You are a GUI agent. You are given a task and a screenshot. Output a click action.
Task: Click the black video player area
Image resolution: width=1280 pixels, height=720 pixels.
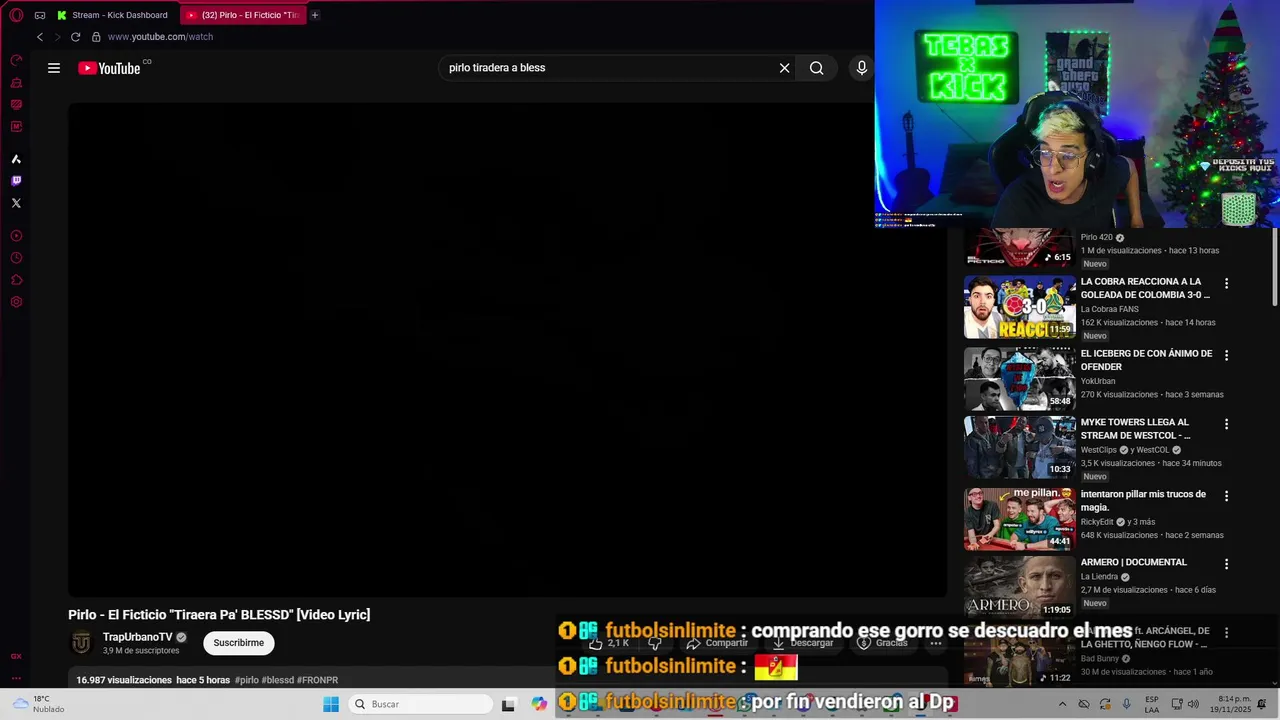[x=507, y=348]
